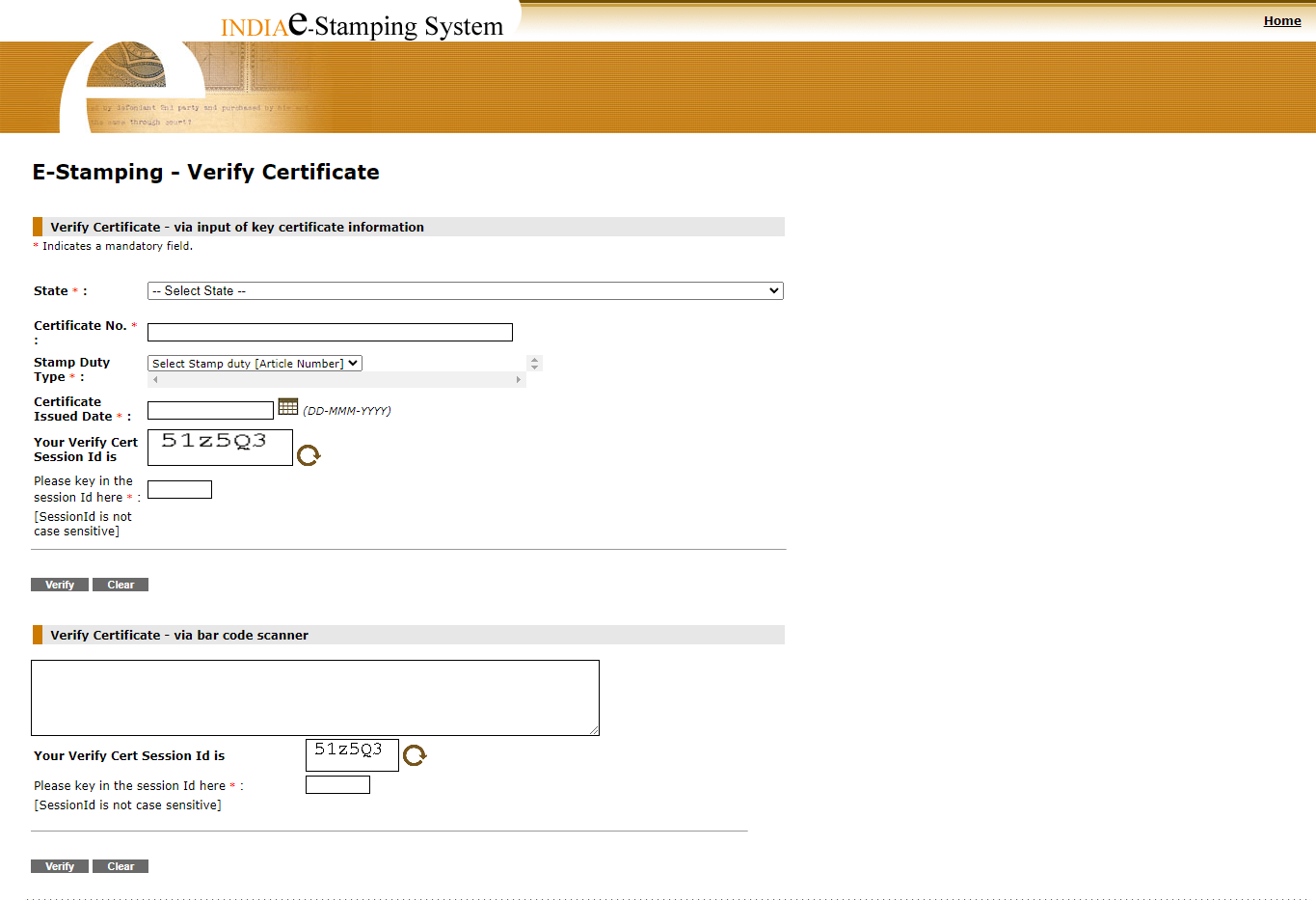
Task: Click the stamp duty scroll up arrow
Action: coord(535,360)
